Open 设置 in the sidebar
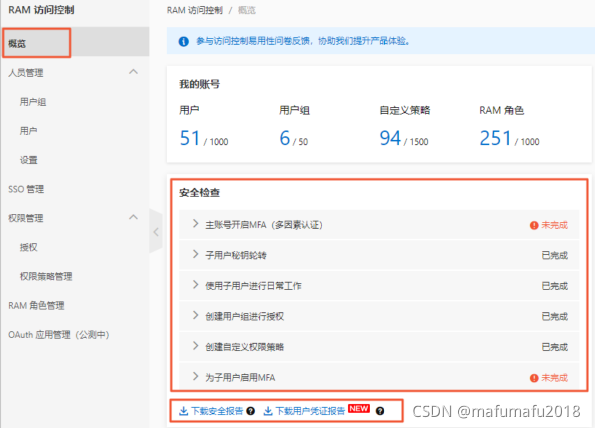595x428 pixels. (x=28, y=160)
